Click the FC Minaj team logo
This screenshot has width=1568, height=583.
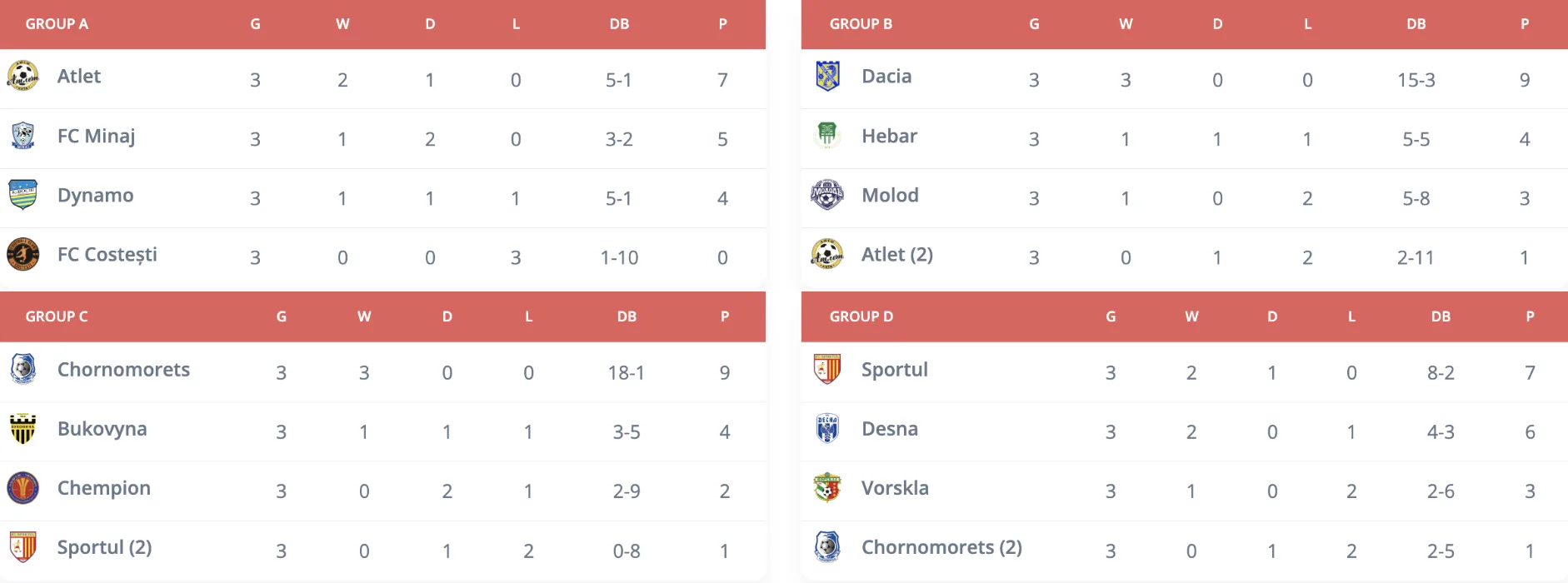tap(22, 136)
